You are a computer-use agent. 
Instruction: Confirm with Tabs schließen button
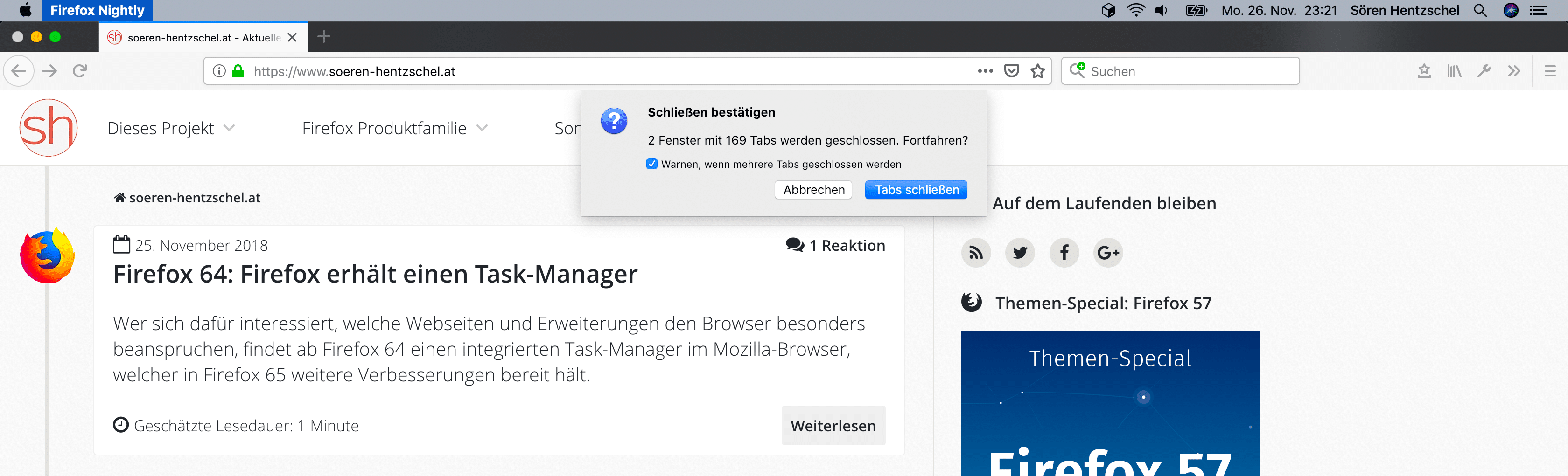[916, 190]
